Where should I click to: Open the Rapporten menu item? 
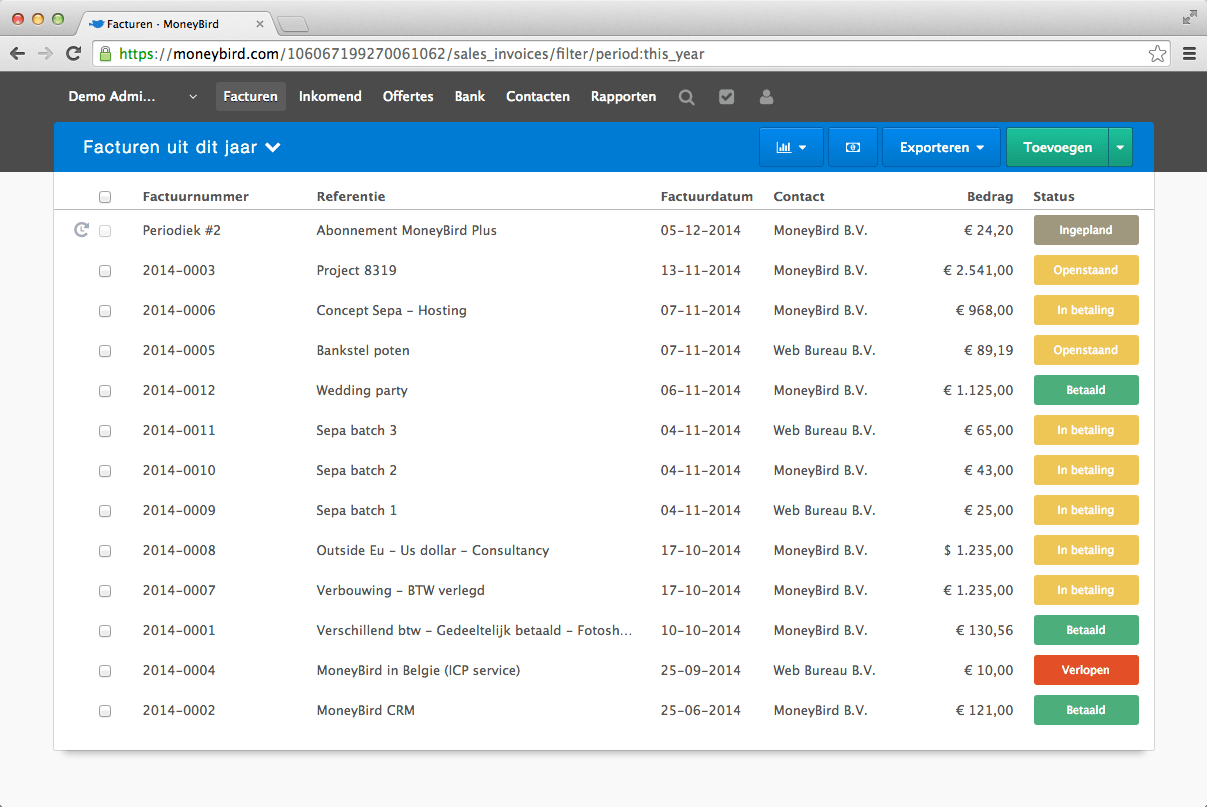pos(623,96)
